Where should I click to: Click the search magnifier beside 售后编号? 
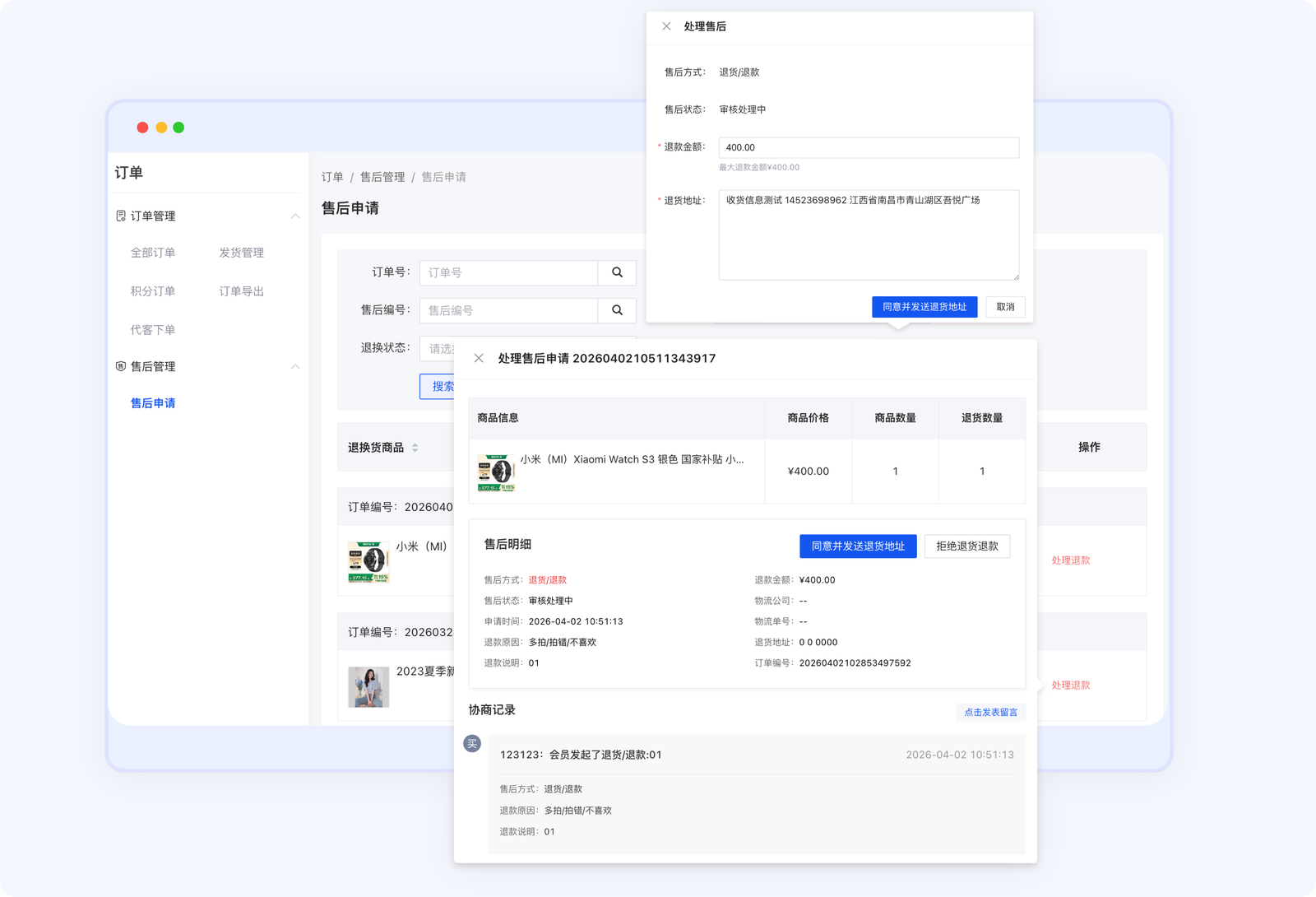(x=617, y=310)
